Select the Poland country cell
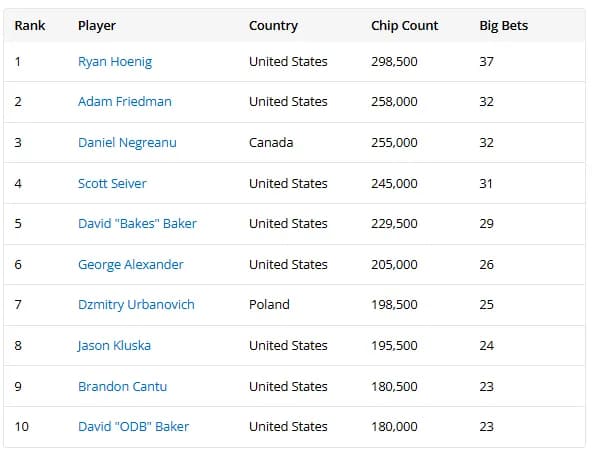The image size is (593, 457). pyautogui.click(x=269, y=305)
